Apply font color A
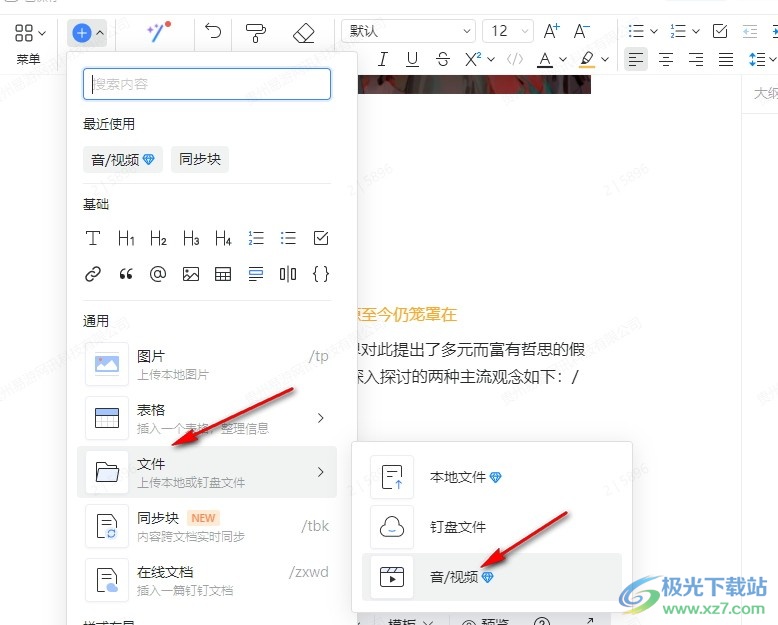Image resolution: width=778 pixels, height=625 pixels. click(x=545, y=60)
